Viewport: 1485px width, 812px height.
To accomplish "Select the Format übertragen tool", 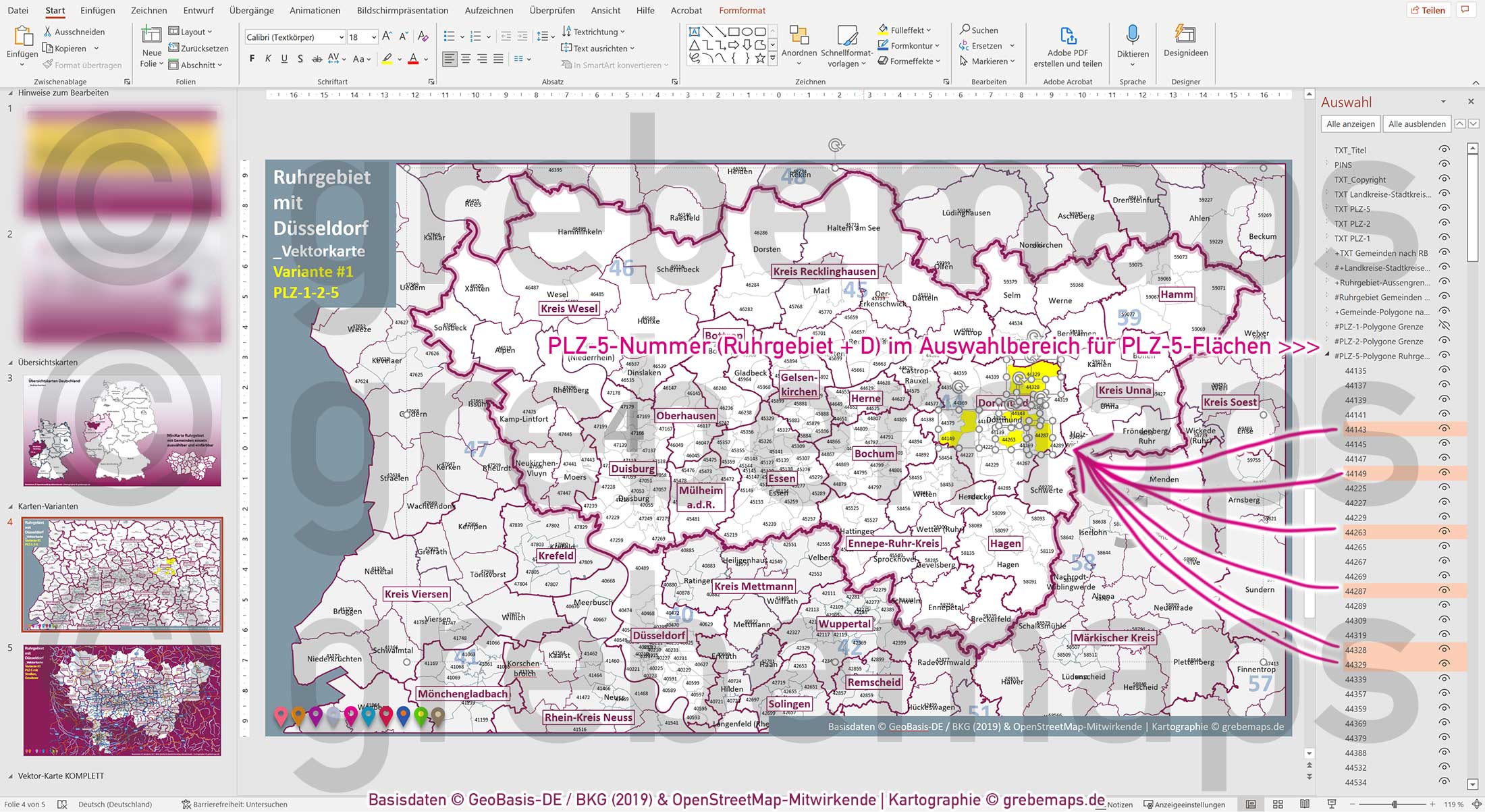I will pos(82,65).
